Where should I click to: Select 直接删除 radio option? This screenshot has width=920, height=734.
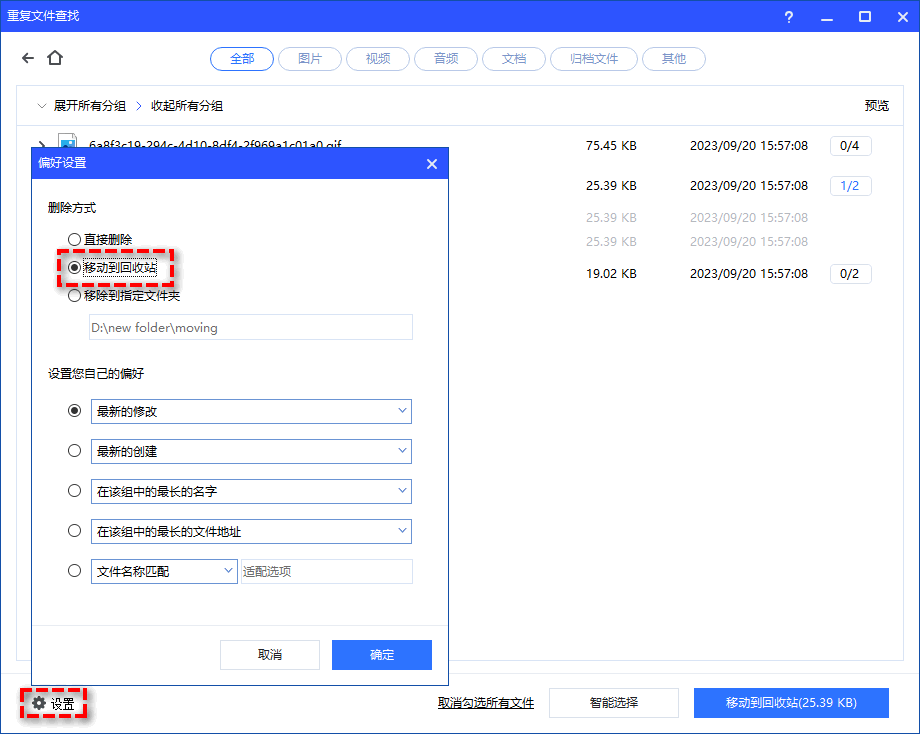coord(75,240)
